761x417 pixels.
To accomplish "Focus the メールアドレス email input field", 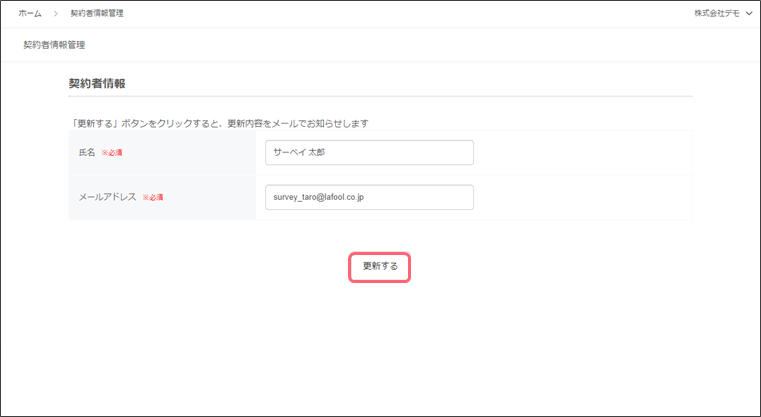I will coord(420,197).
